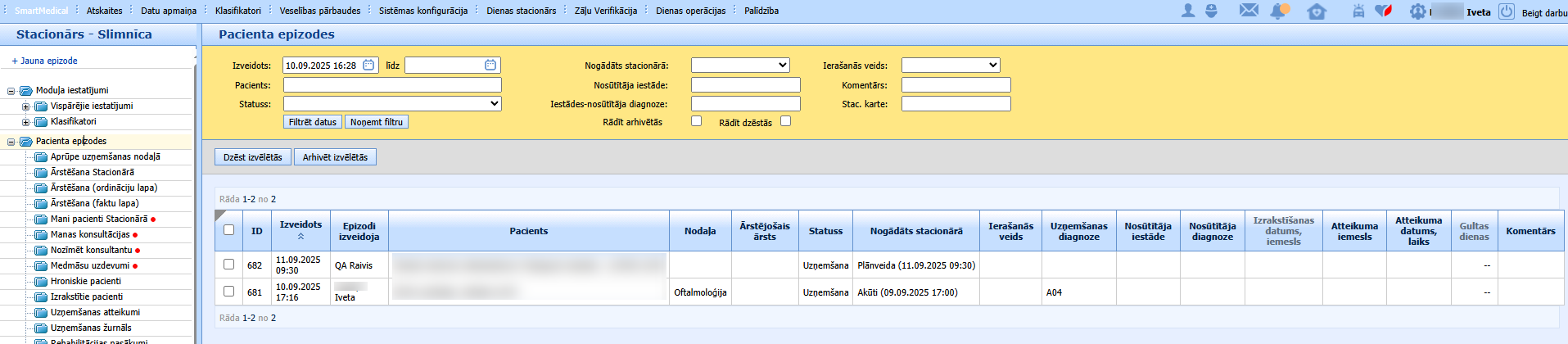Open calendar picker for 'līdz' end date

click(x=490, y=65)
